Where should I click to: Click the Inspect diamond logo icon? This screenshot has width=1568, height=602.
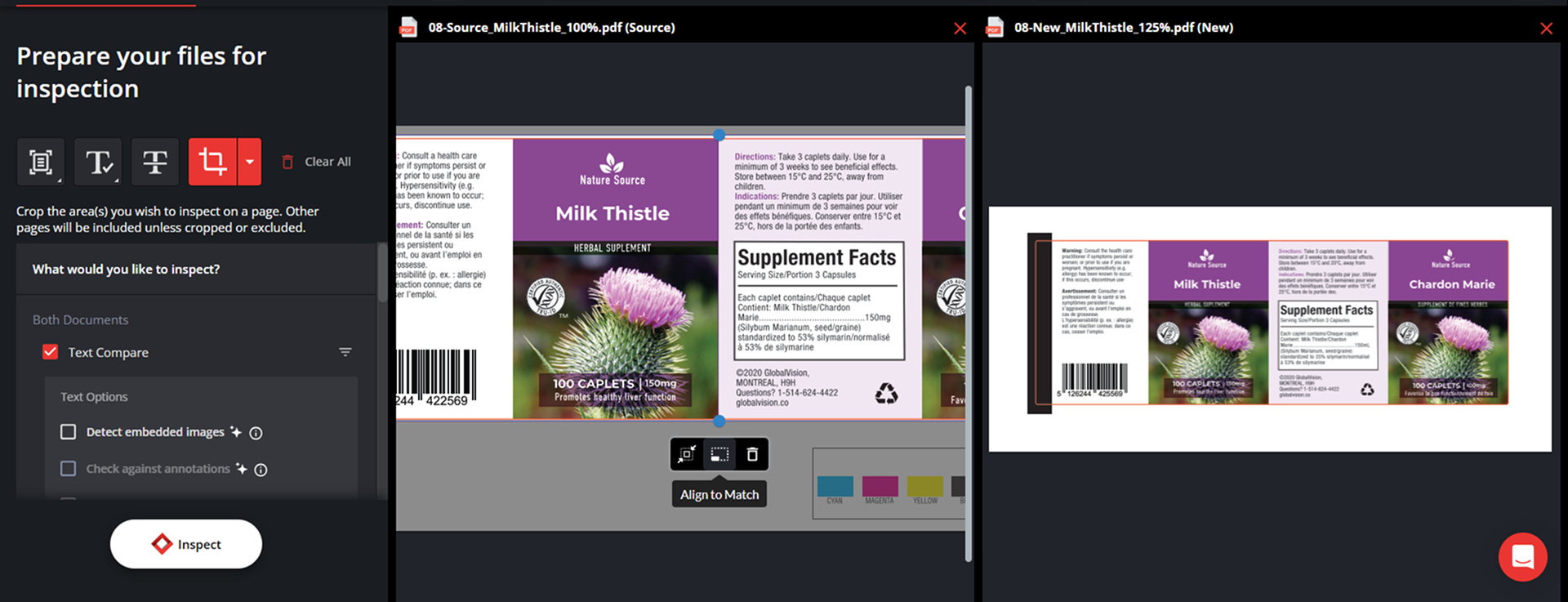tap(162, 544)
